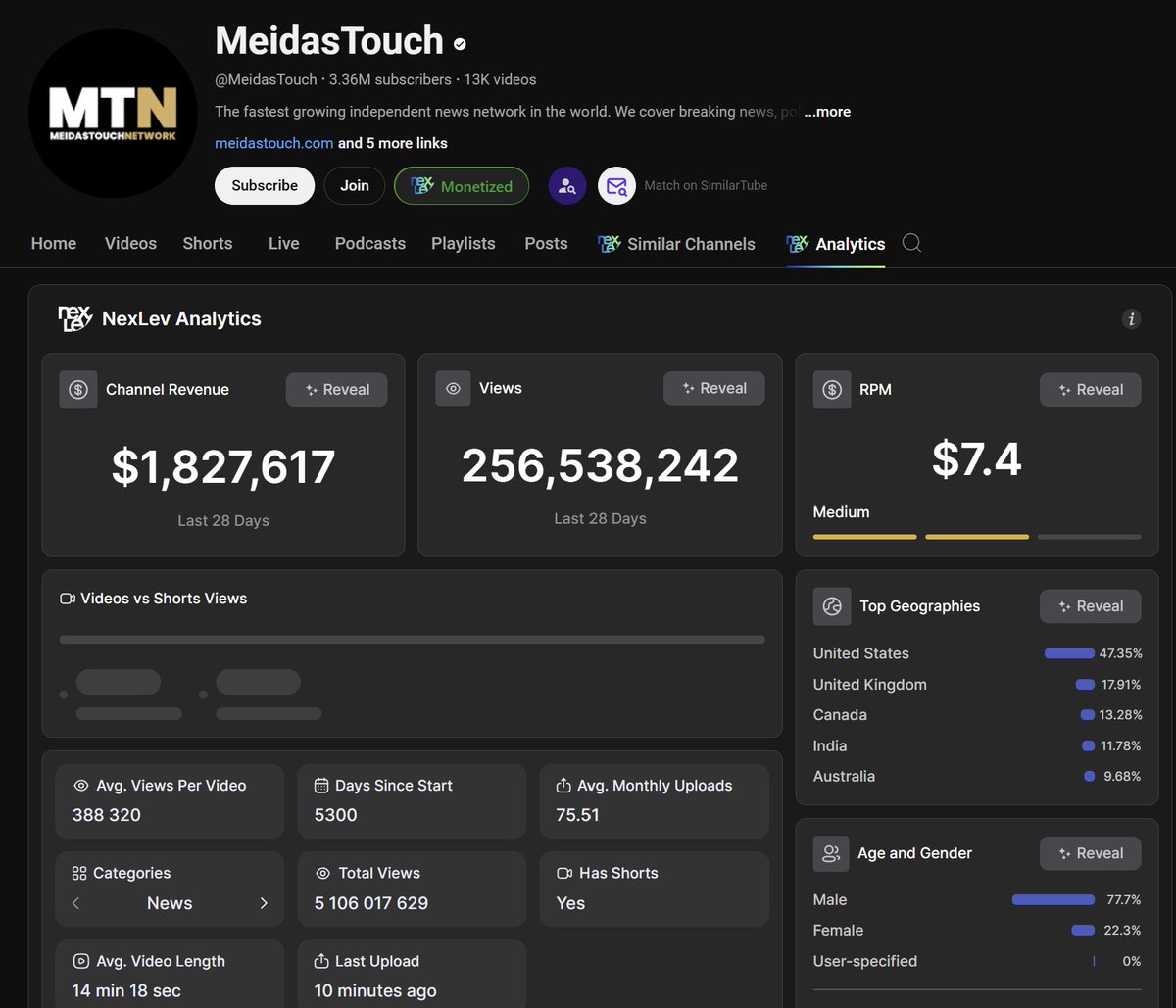Click the MeidasTouch channel avatar logo

click(113, 114)
